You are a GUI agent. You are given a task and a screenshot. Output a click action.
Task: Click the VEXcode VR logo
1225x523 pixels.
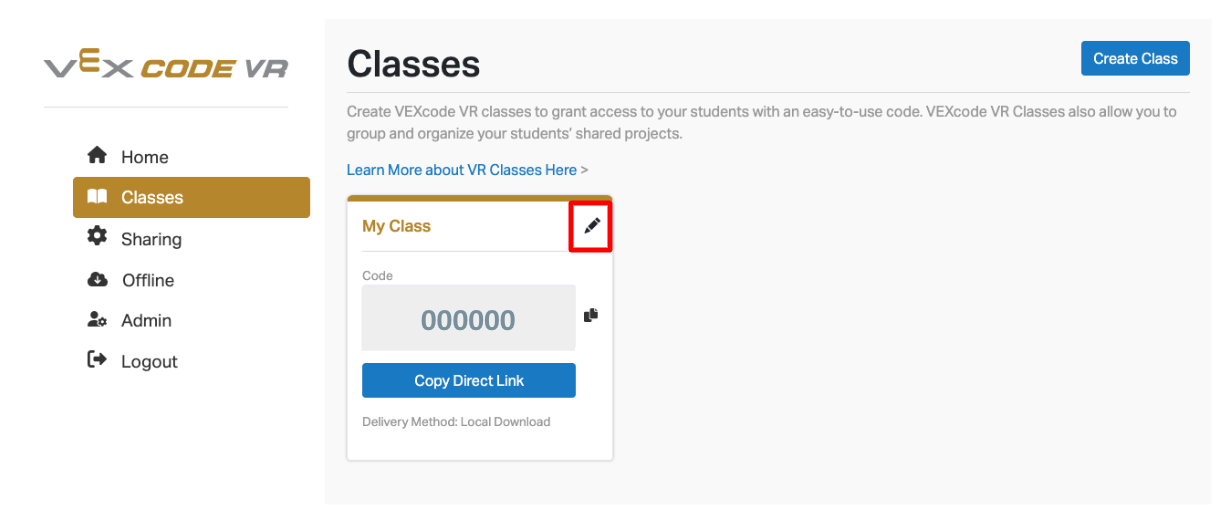click(x=166, y=68)
